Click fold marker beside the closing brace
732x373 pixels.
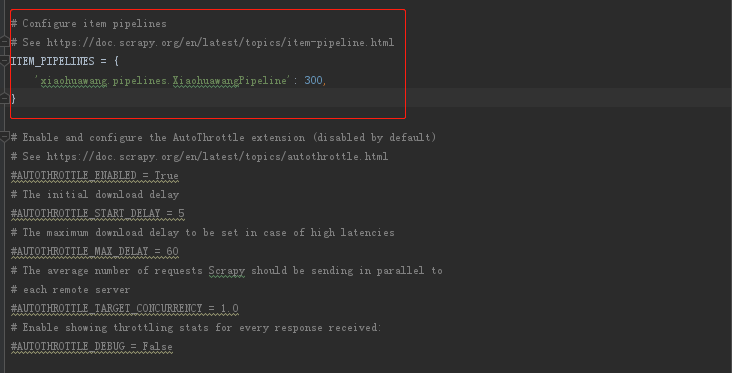5,97
